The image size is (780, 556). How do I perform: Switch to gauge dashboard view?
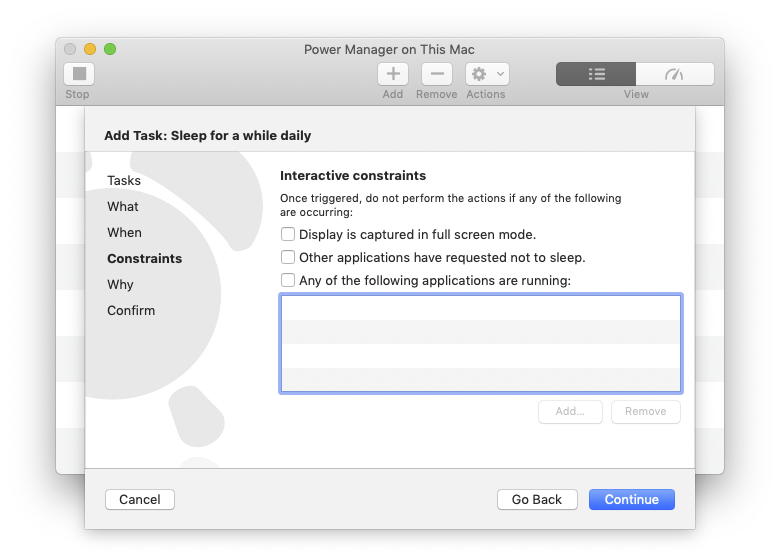tap(675, 74)
